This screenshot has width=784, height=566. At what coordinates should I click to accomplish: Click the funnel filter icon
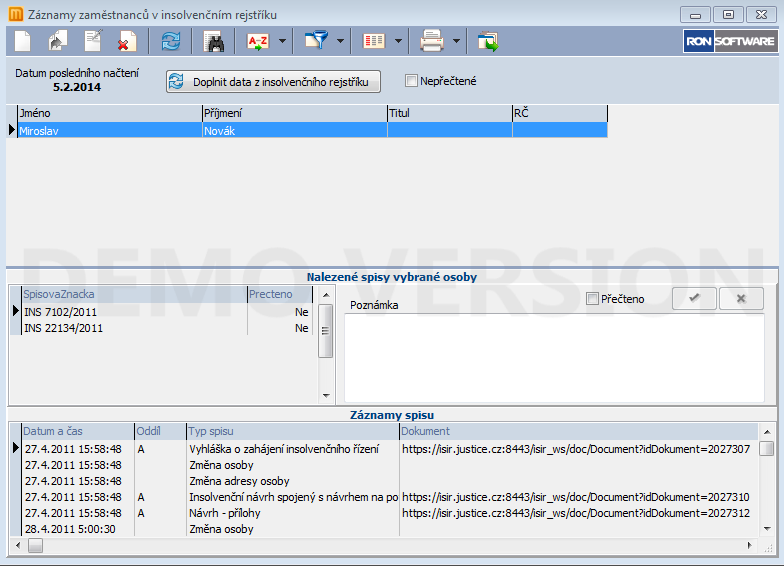pyautogui.click(x=316, y=41)
